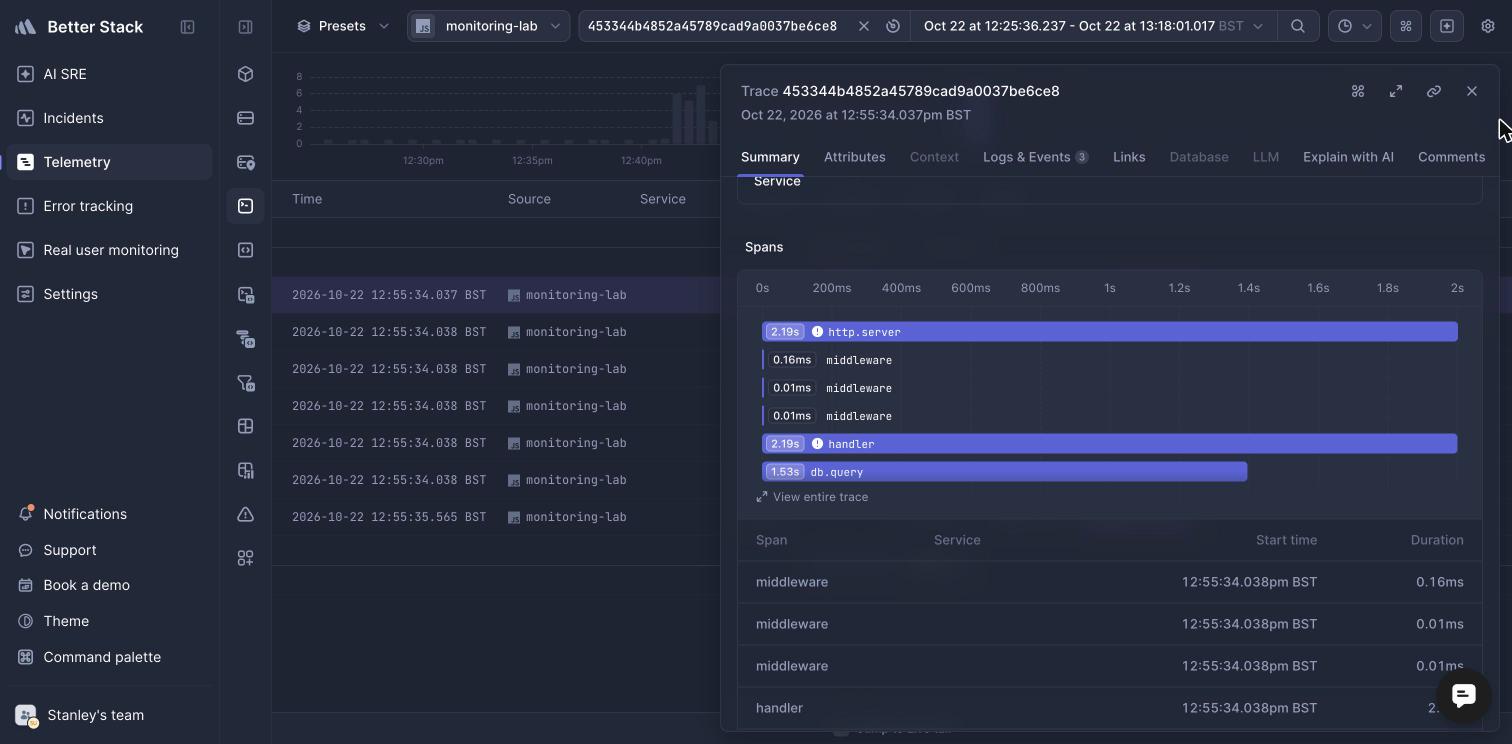This screenshot has width=1512, height=744.
Task: Open the top-right gear settings icon
Action: [1488, 26]
